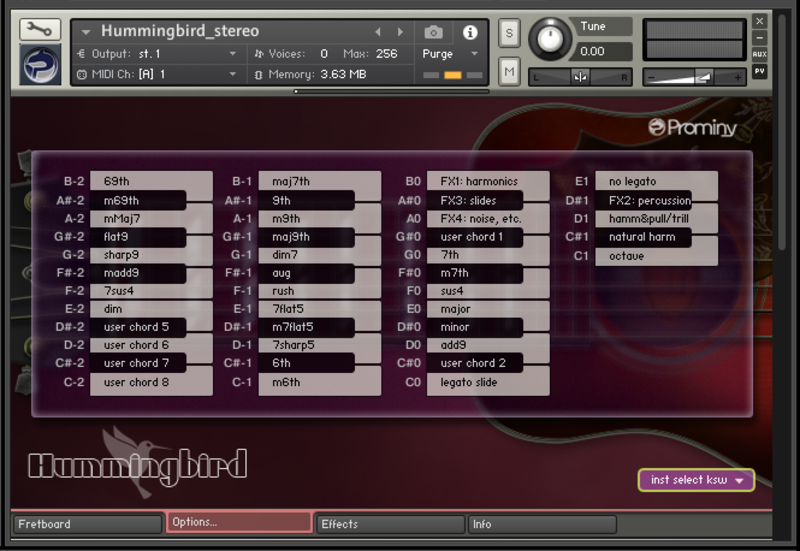Viewport: 800px width, 551px height.
Task: Switch to the Effects tab
Action: pyautogui.click(x=390, y=524)
